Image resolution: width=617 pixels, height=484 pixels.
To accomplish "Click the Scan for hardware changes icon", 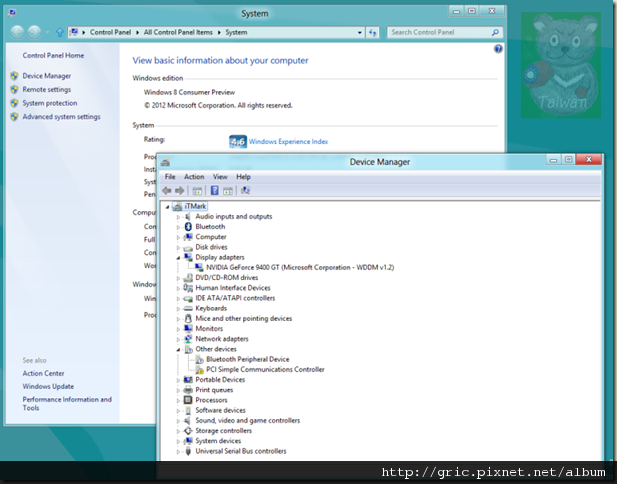I will coord(245,190).
